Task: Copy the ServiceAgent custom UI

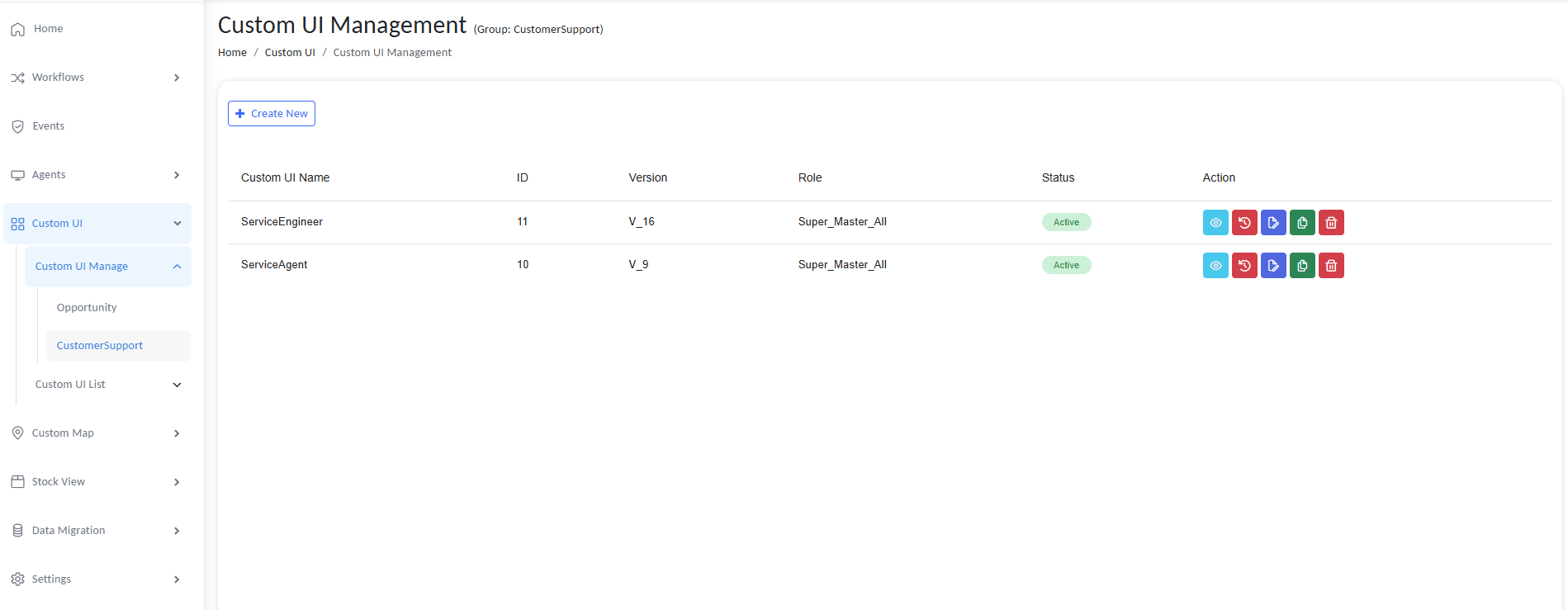Action: [1302, 266]
